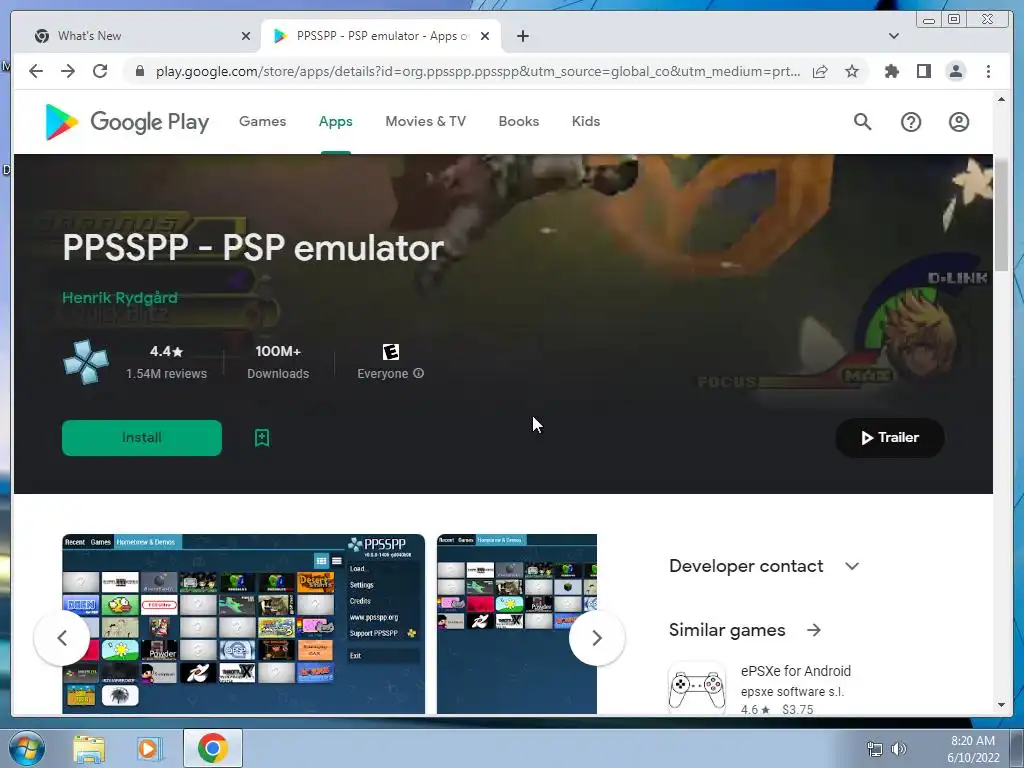
Task: Open the second PPSSPP screenshot thumbnail
Action: point(517,624)
